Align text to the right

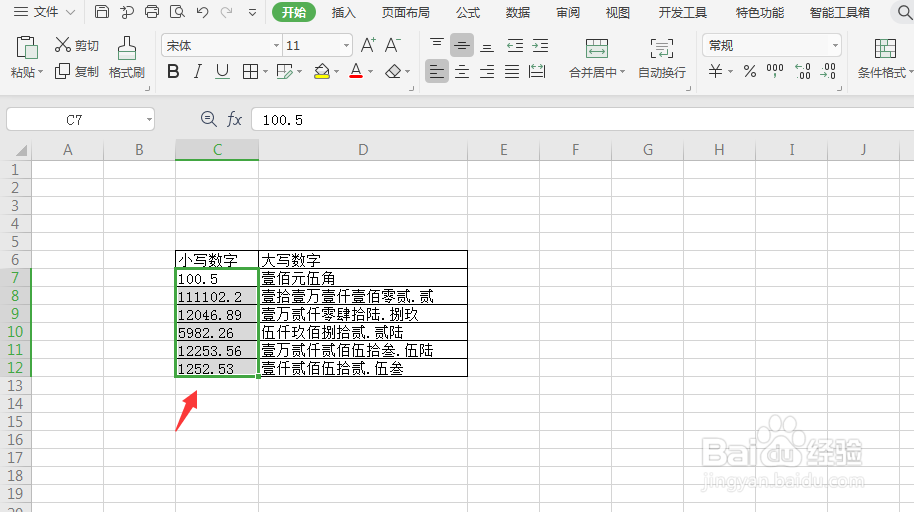487,72
